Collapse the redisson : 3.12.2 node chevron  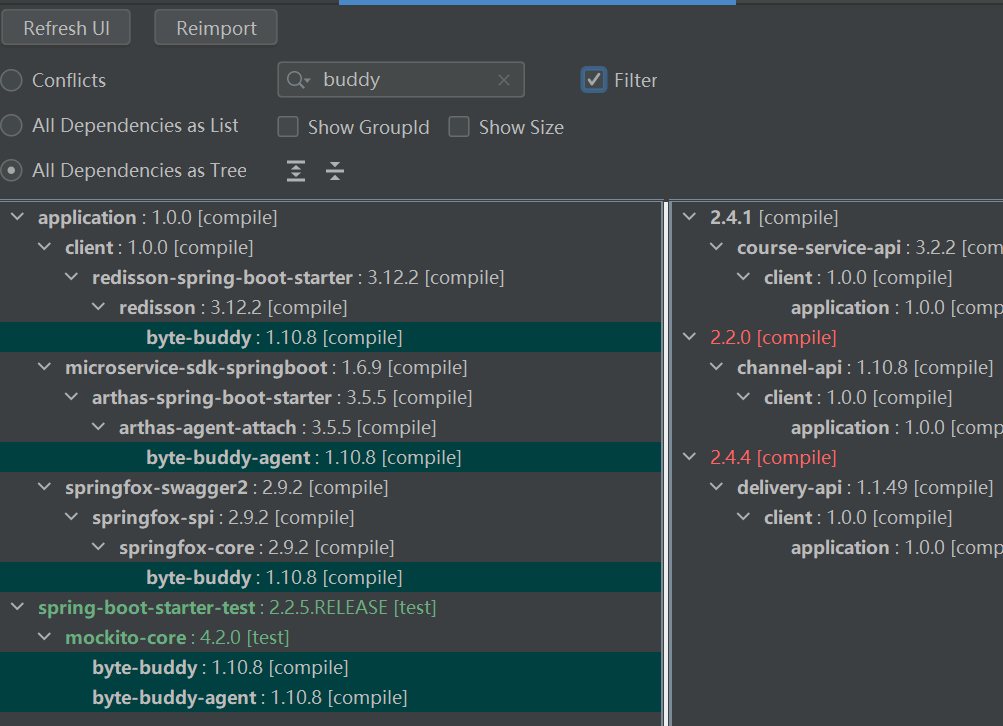coord(99,307)
